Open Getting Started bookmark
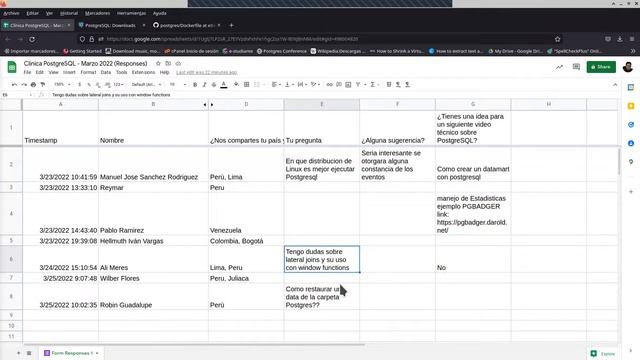The image size is (640, 360). click(82, 51)
